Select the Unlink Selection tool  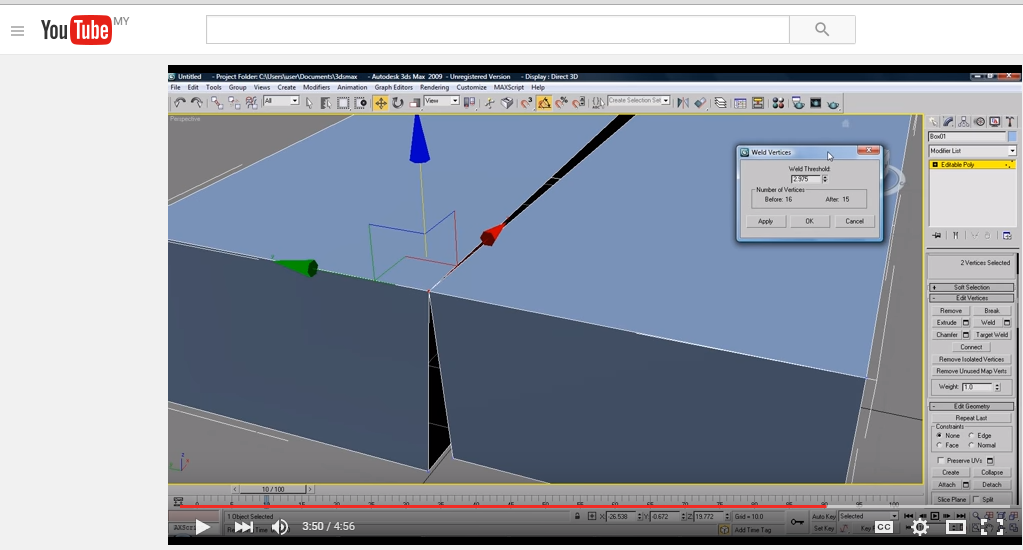pos(234,102)
